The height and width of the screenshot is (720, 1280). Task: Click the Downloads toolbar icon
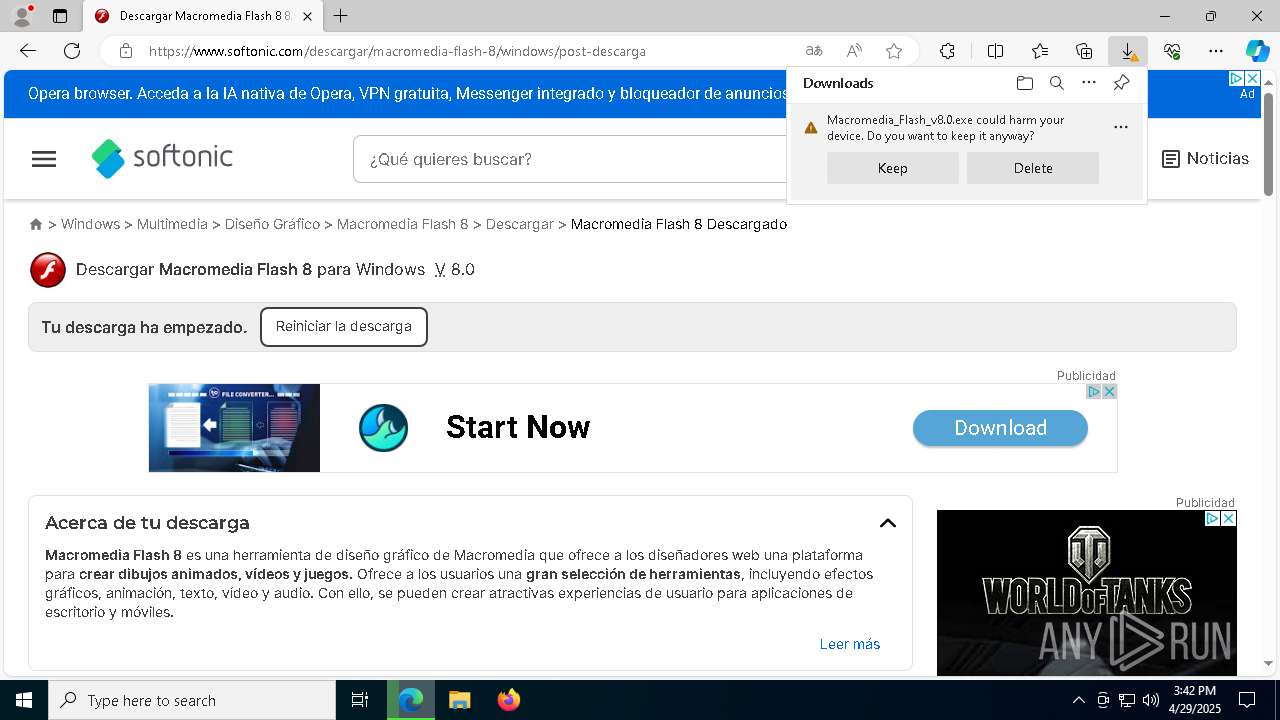tap(1128, 51)
